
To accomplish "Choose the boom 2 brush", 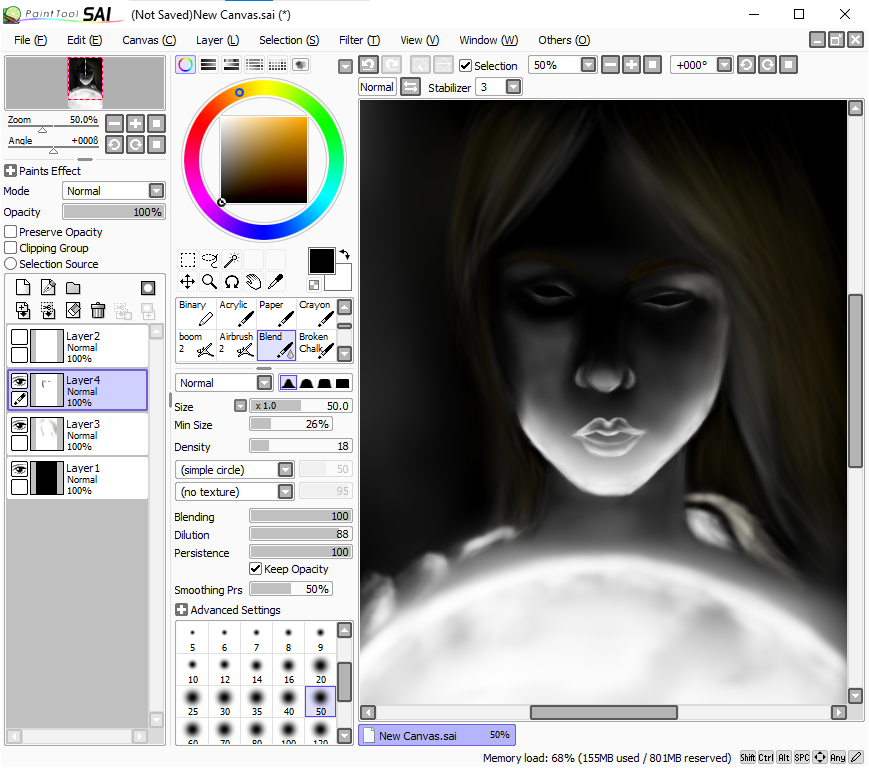I will pyautogui.click(x=196, y=345).
